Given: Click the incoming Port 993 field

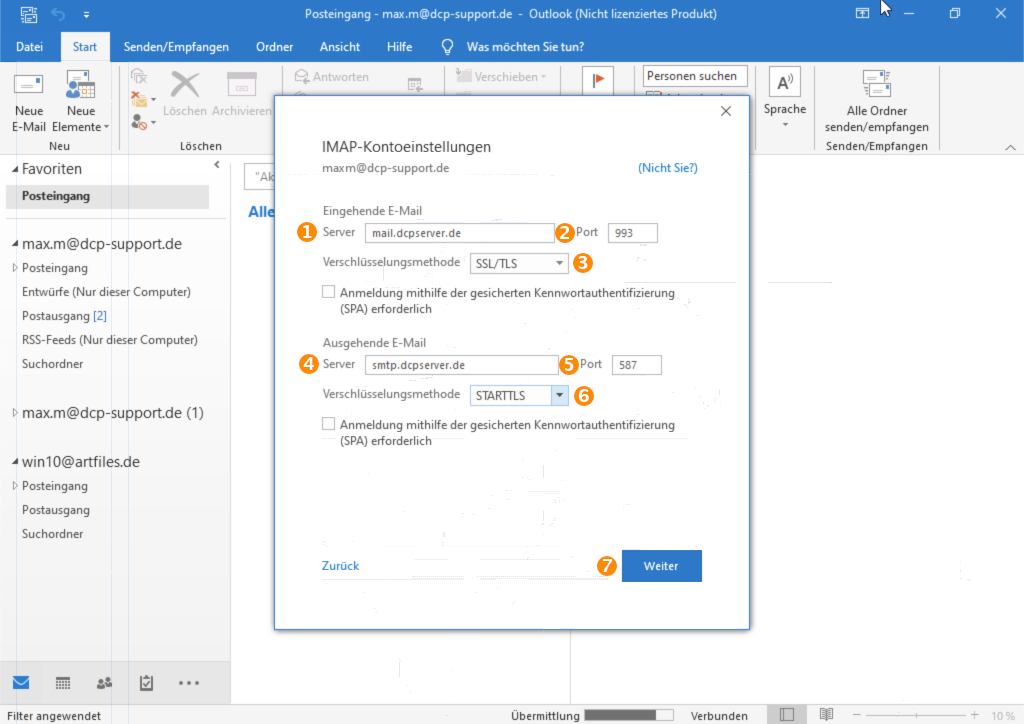Looking at the screenshot, I should tap(632, 233).
